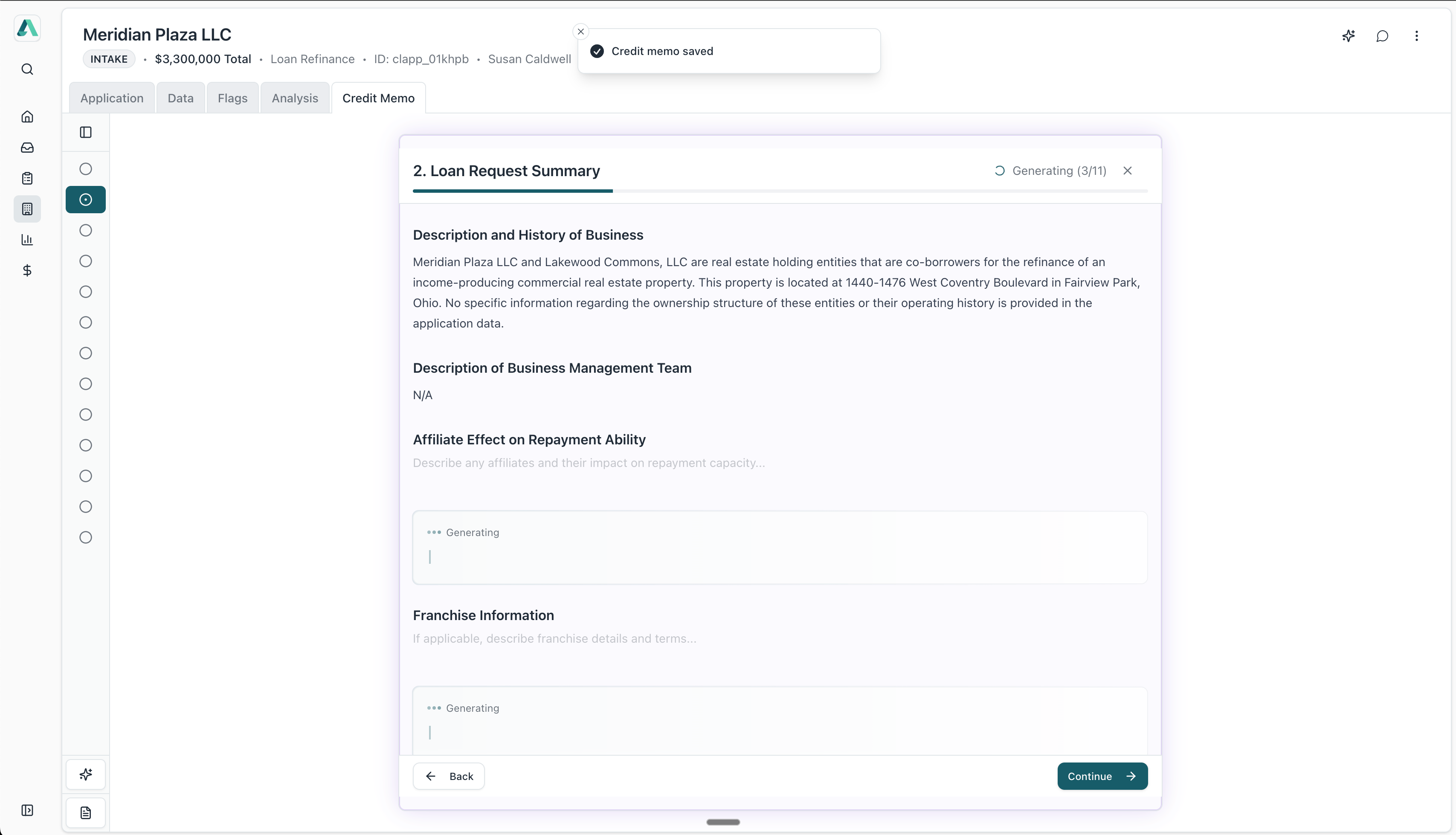
Task: Click the Back button
Action: point(448,776)
